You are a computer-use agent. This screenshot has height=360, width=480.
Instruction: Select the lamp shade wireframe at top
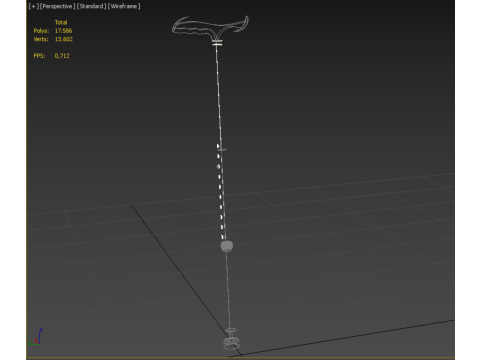tap(210, 28)
